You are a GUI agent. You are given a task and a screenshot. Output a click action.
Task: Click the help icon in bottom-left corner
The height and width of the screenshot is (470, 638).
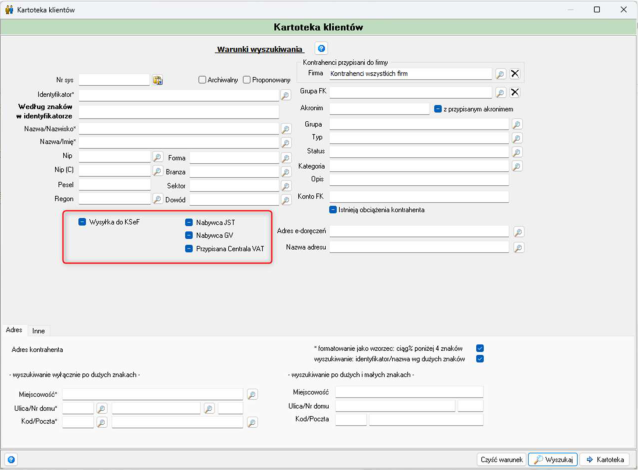pos(11,459)
